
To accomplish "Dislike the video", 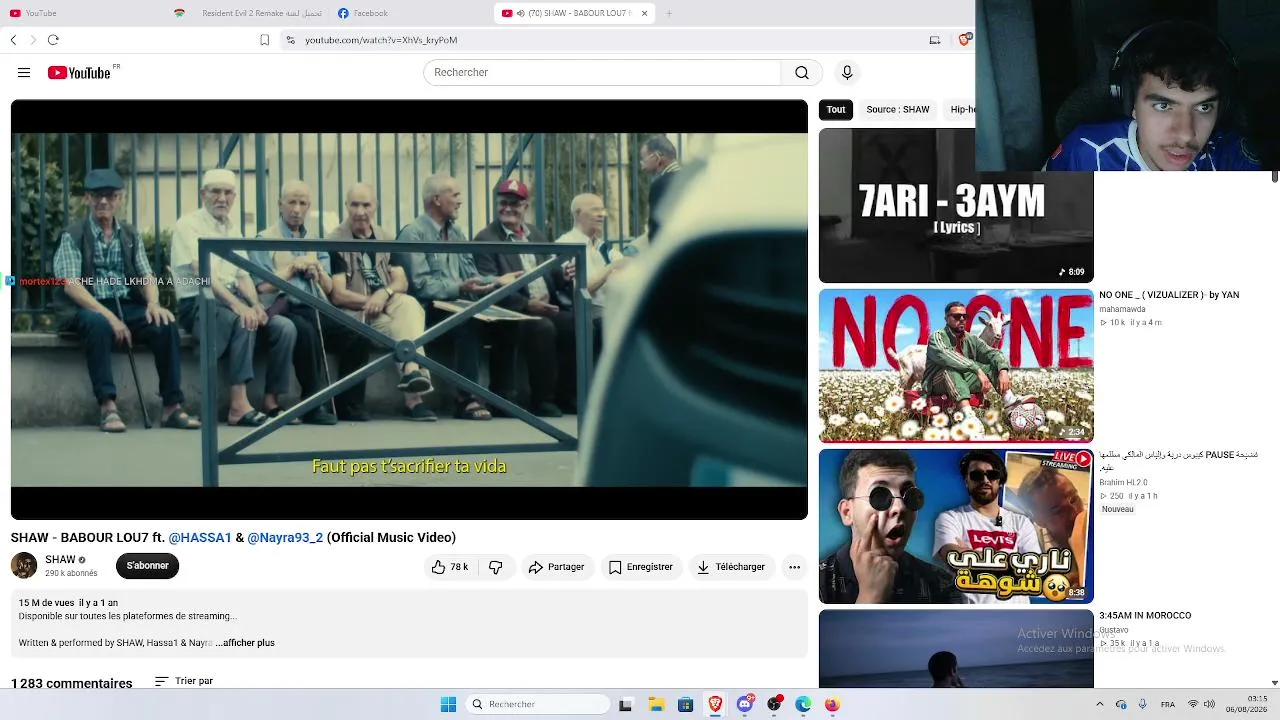I will pyautogui.click(x=496, y=567).
